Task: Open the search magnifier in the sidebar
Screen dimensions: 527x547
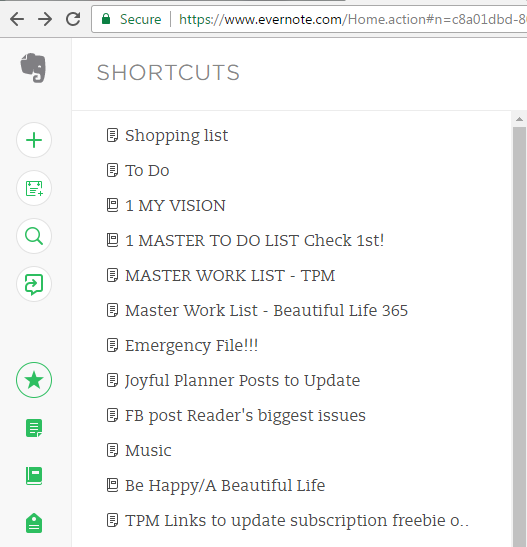Action: pyautogui.click(x=34, y=236)
